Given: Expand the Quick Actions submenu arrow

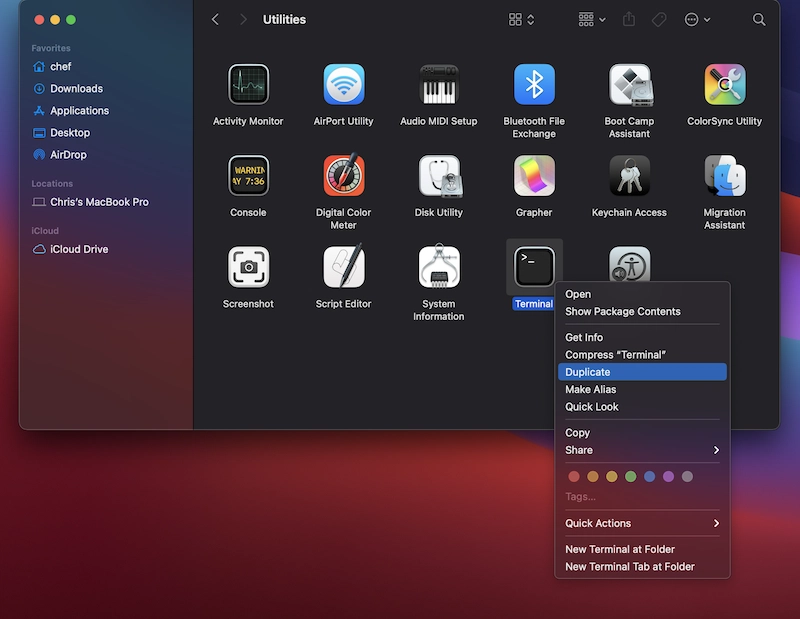Looking at the screenshot, I should [x=716, y=523].
